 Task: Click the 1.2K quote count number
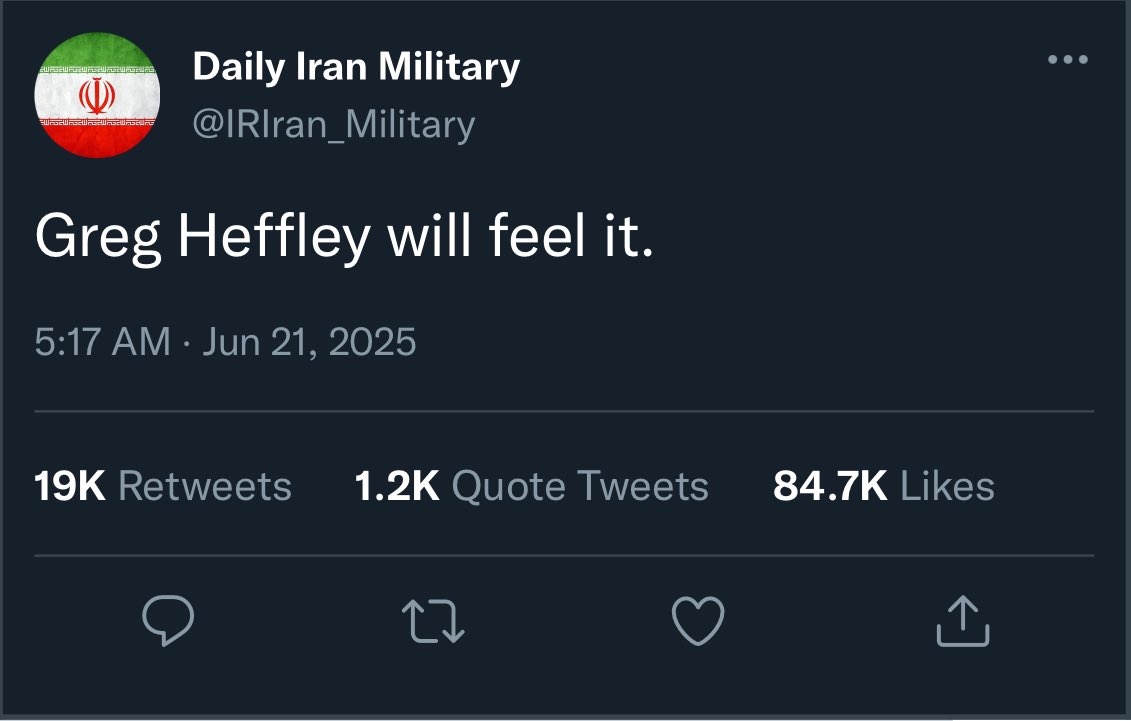[x=397, y=487]
